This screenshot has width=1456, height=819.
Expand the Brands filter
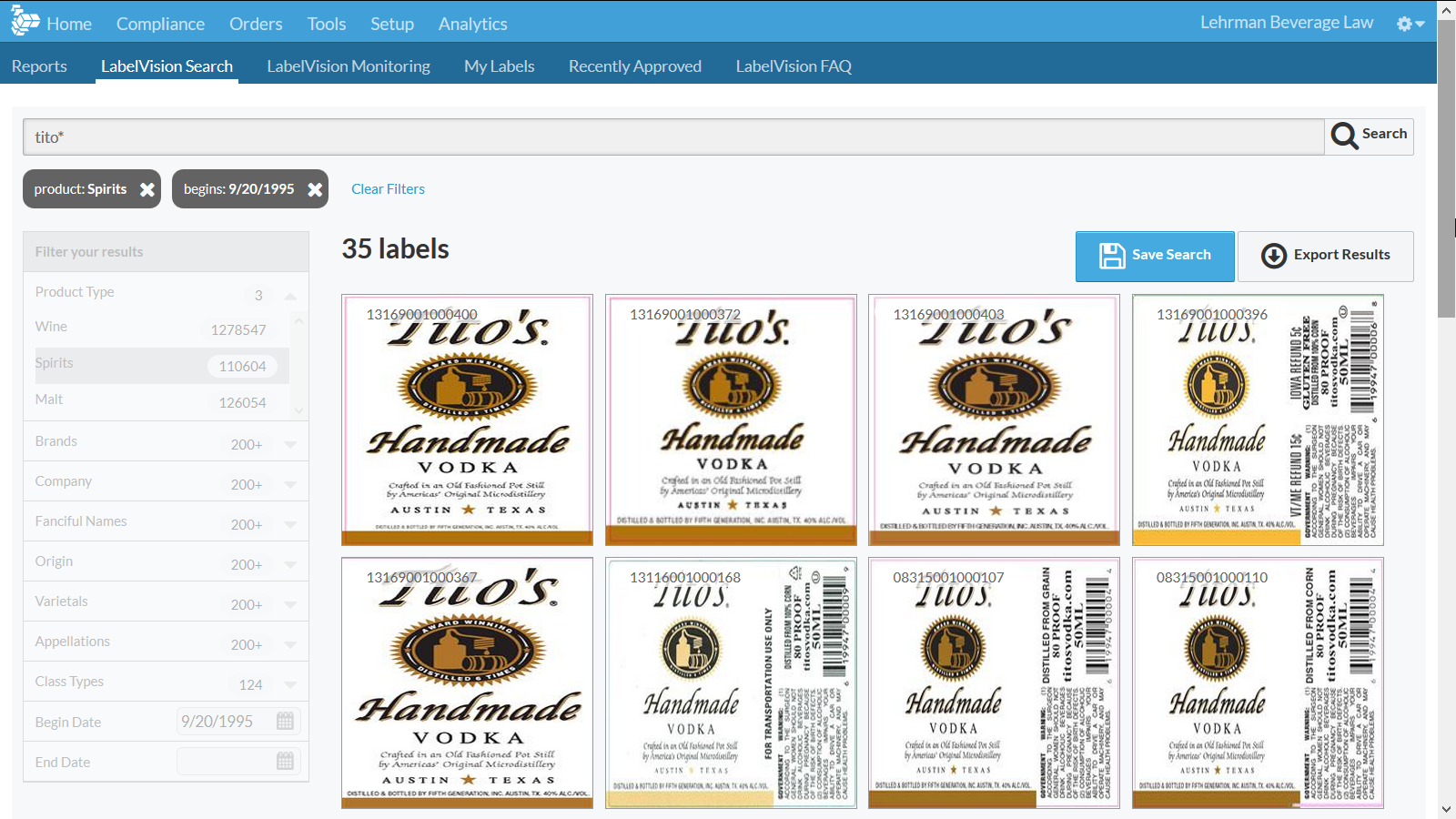290,445
